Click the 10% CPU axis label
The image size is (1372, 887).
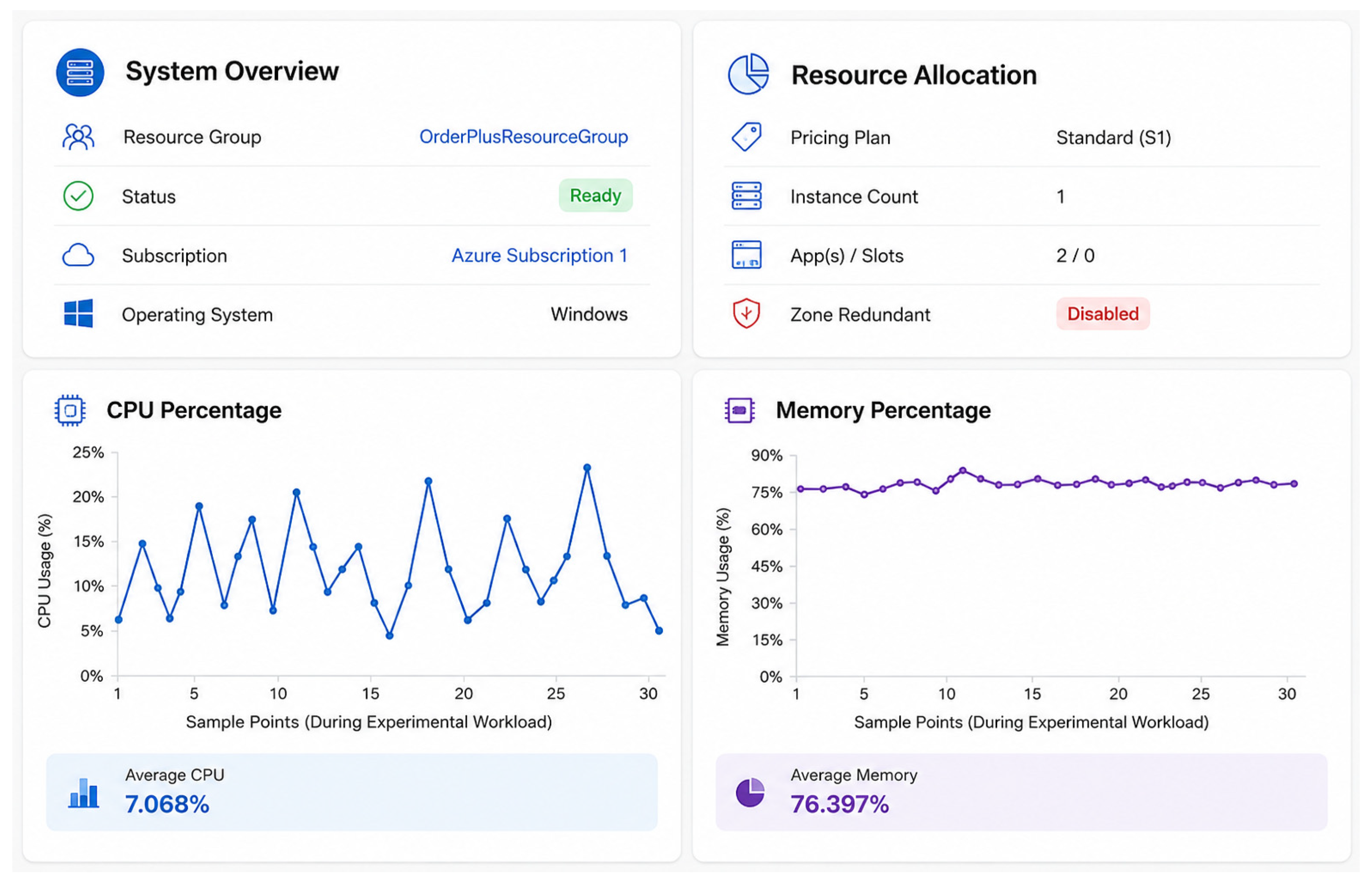pyautogui.click(x=88, y=586)
